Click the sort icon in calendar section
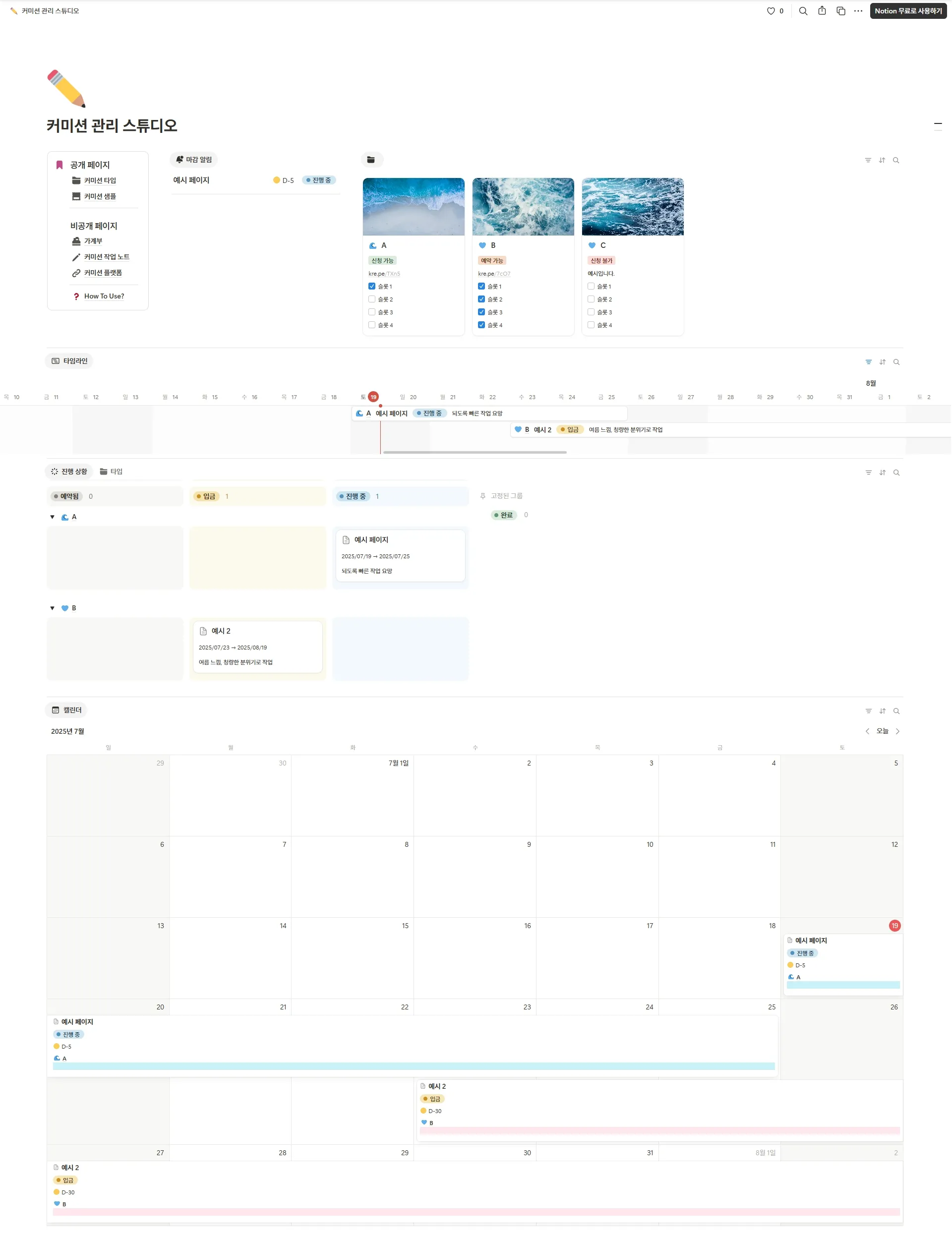Image resolution: width=952 pixels, height=1240 pixels. point(882,711)
